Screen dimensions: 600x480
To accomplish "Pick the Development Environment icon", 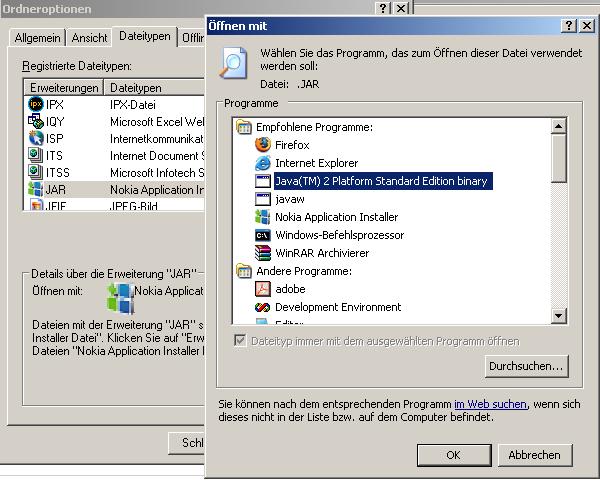I will click(x=263, y=307).
